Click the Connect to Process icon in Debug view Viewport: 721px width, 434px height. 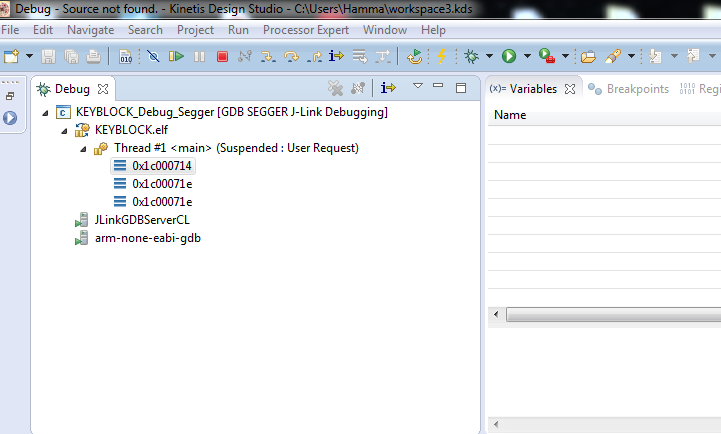(358, 88)
